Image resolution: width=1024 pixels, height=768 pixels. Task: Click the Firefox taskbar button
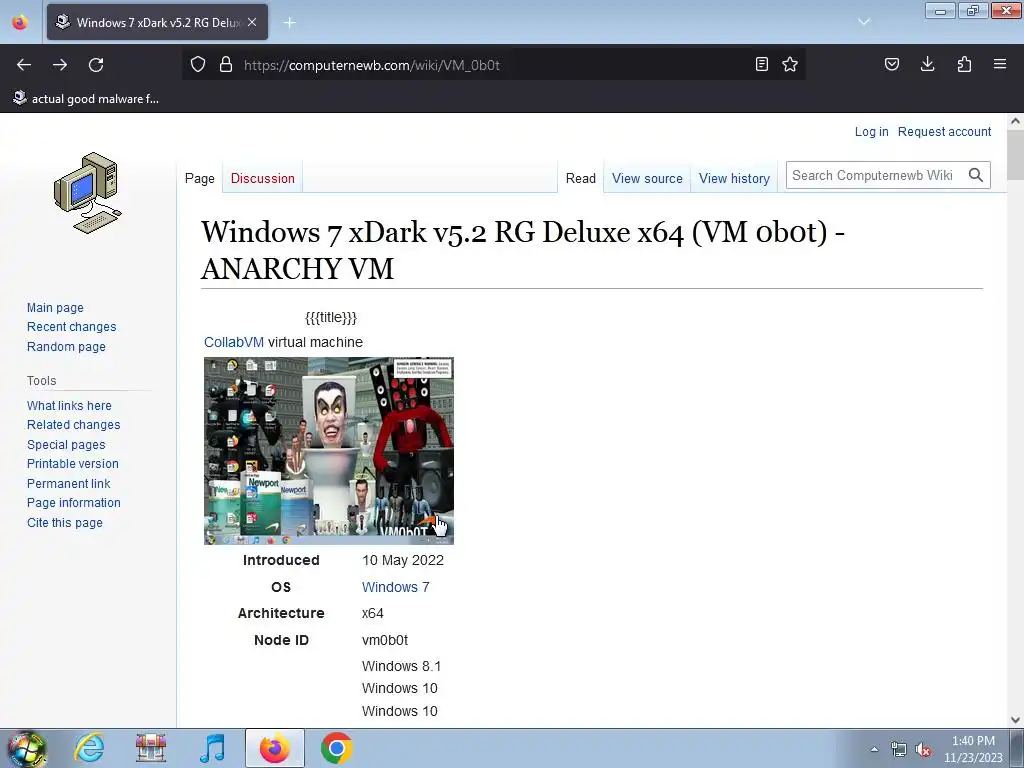(275, 748)
